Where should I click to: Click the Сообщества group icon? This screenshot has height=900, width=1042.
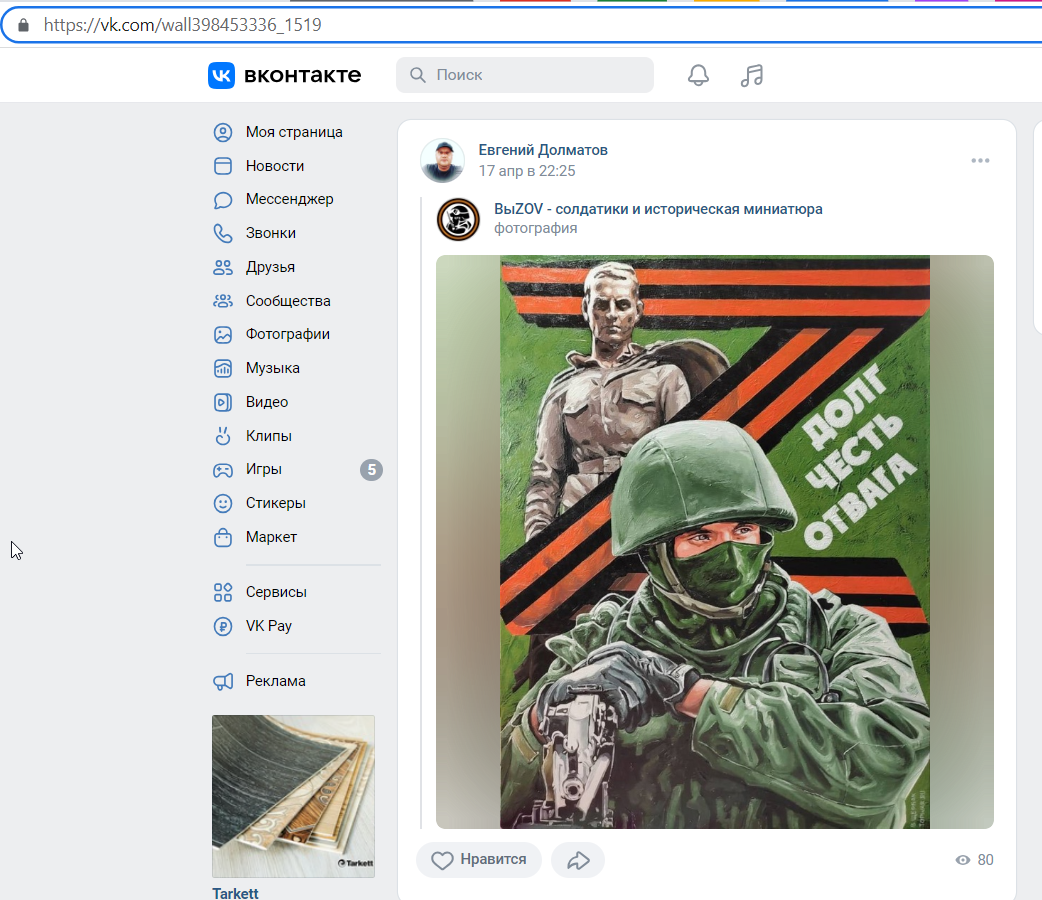tap(223, 301)
